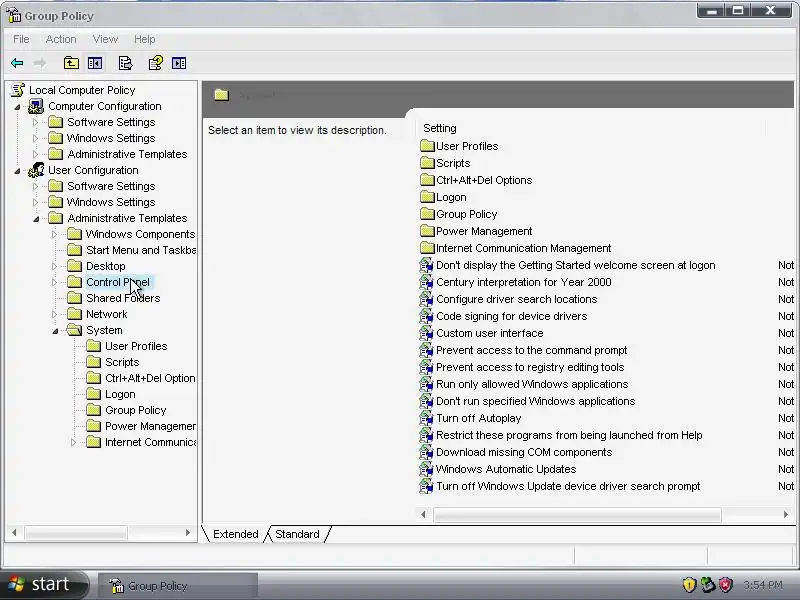Click the Scripts folder icon in Setting list
Image resolution: width=800 pixels, height=600 pixels.
[x=427, y=163]
